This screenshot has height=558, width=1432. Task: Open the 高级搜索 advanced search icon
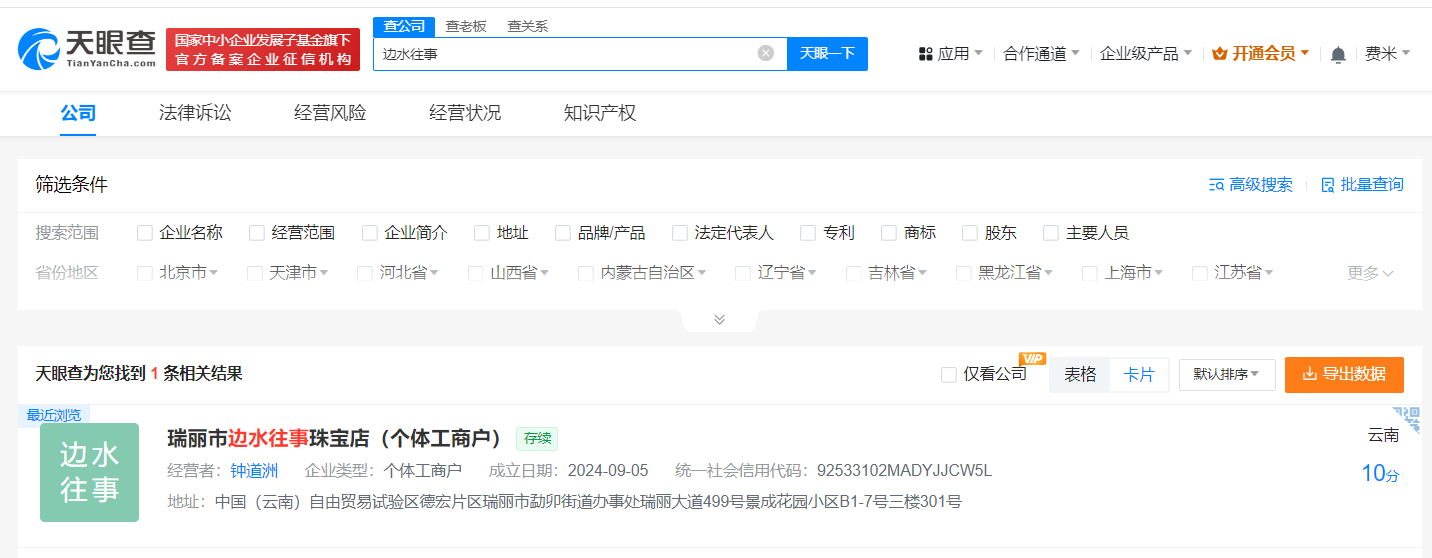coord(1217,185)
